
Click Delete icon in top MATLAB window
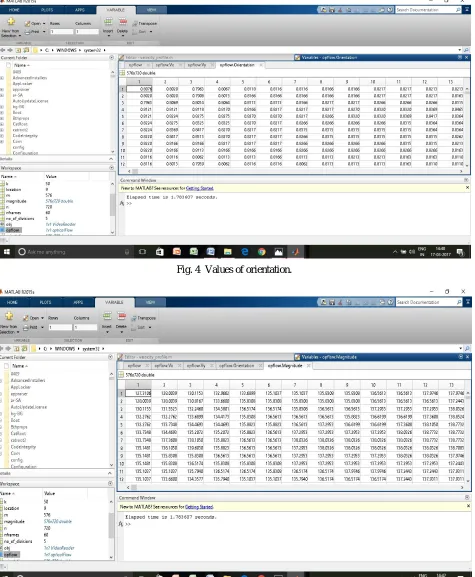click(123, 22)
